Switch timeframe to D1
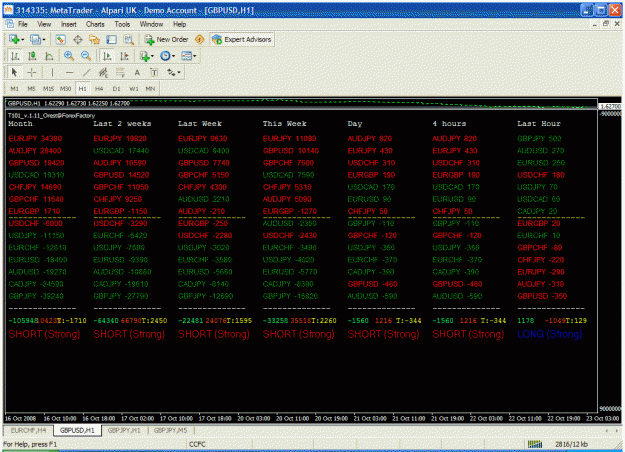This screenshot has width=625, height=452. 116,88
